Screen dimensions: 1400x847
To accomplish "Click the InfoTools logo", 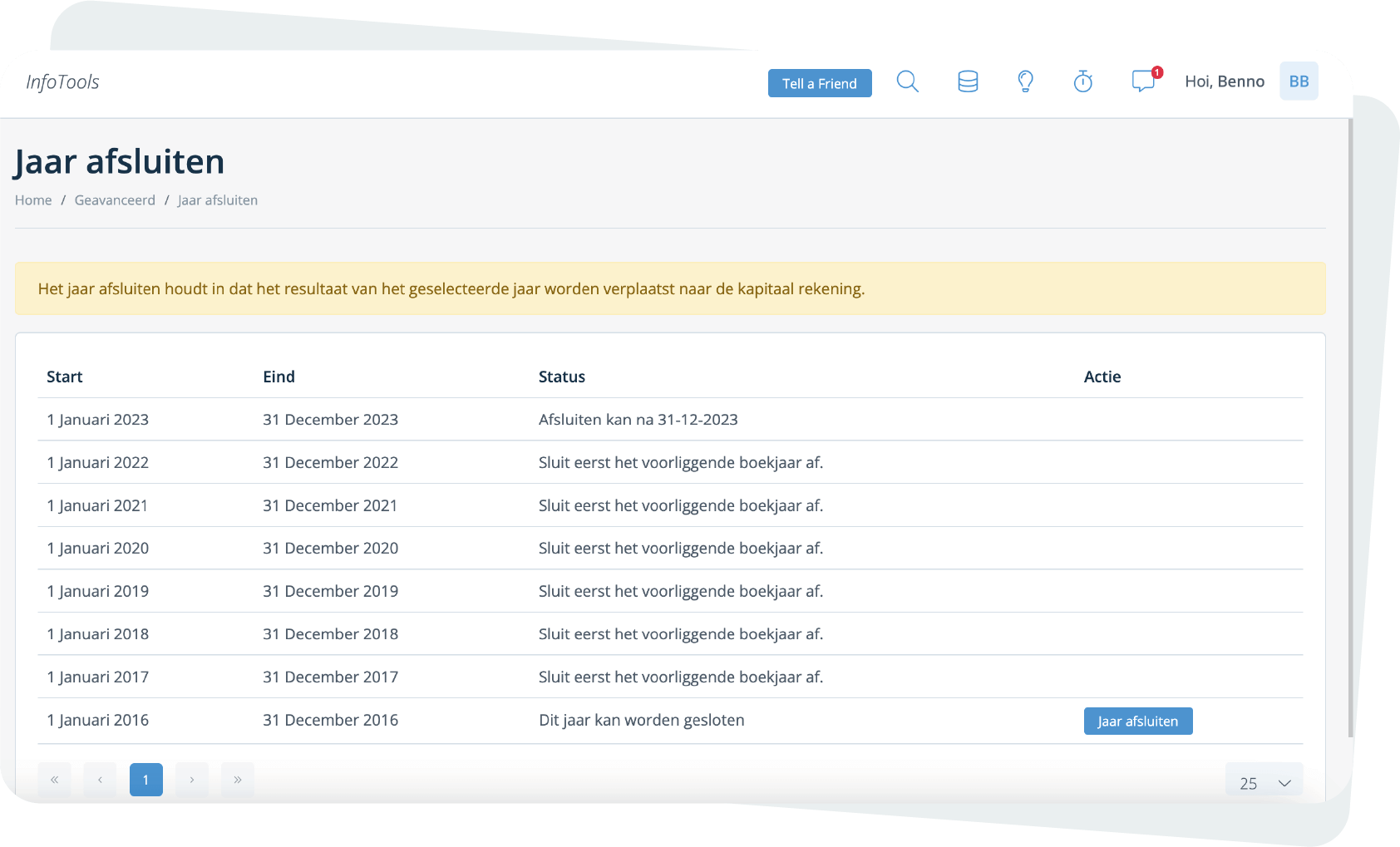I will 62,81.
